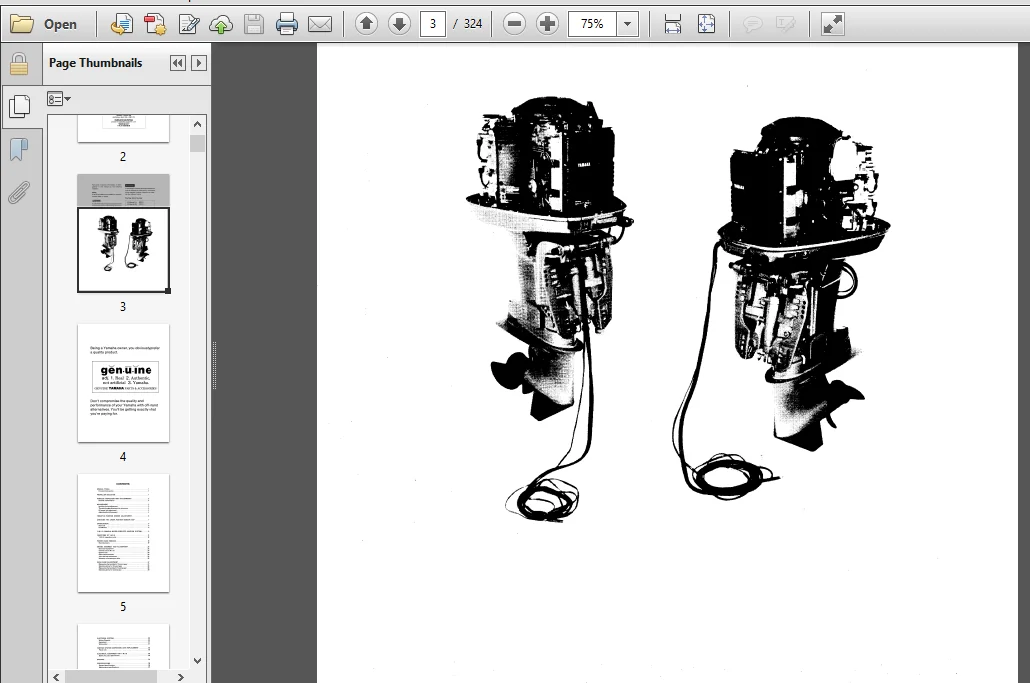Click the thumbnails horizontal scroll left arrow
This screenshot has width=1030, height=683.
point(56,677)
